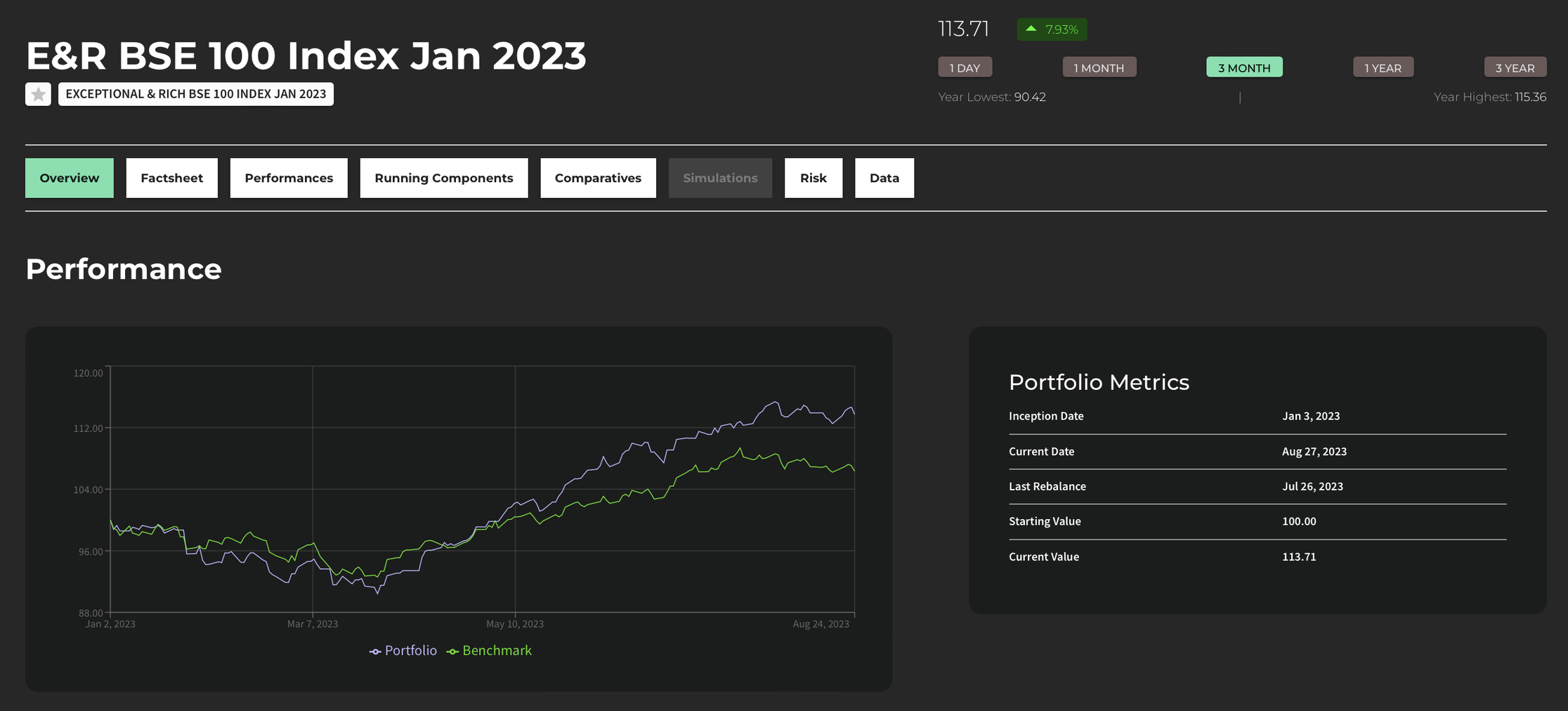1568x711 pixels.
Task: Switch to the Comparatives tab
Action: [x=598, y=178]
